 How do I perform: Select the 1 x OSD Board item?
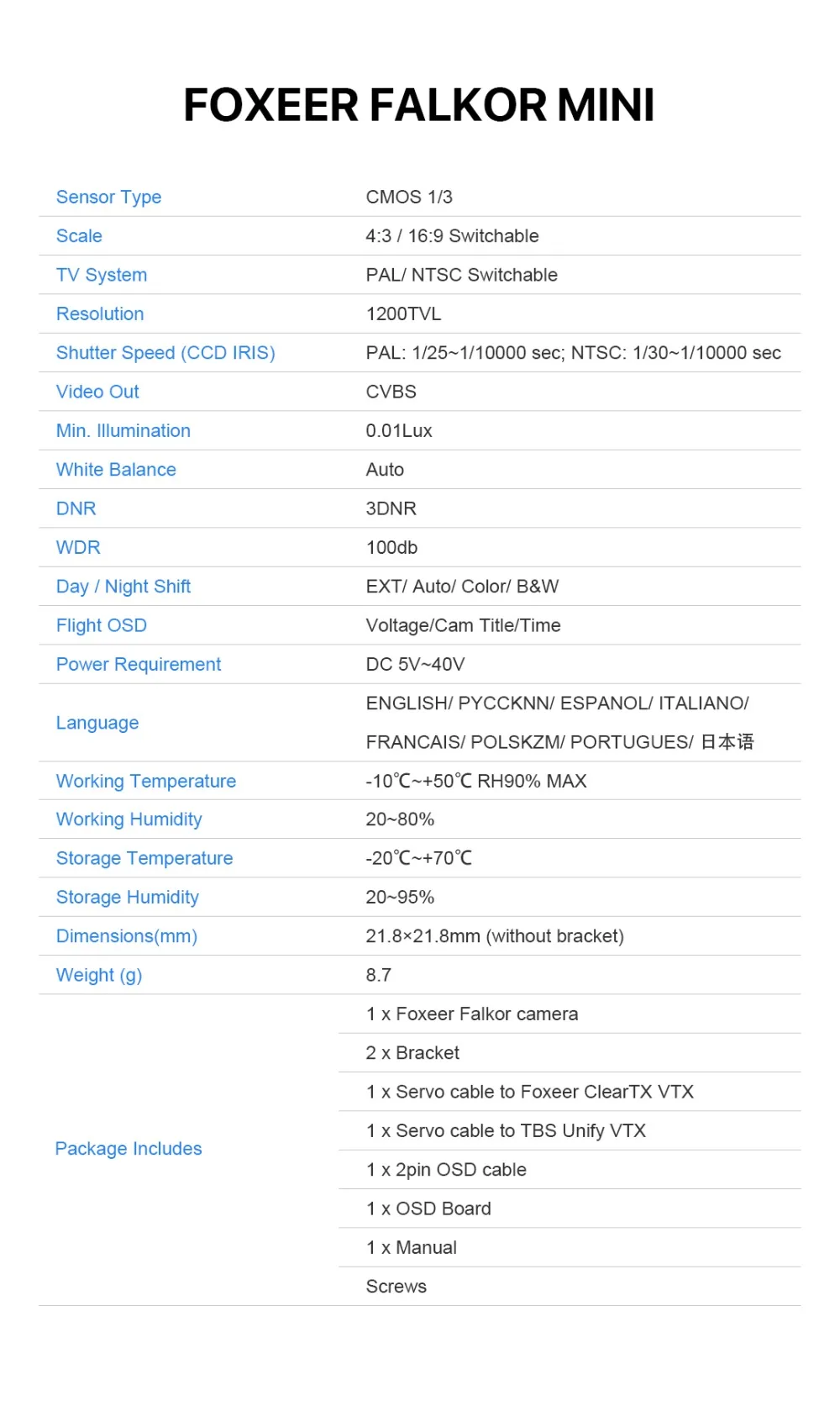pos(428,1209)
